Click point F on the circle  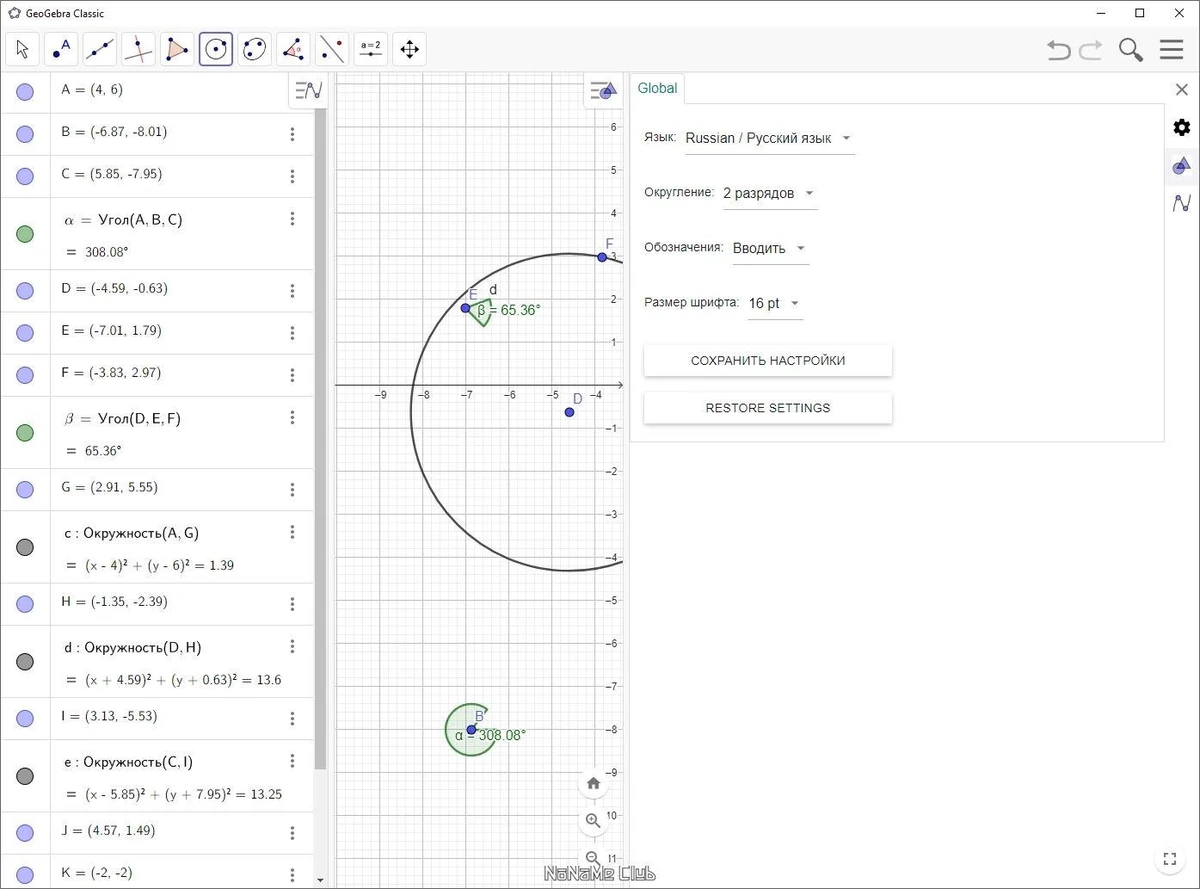[602, 257]
